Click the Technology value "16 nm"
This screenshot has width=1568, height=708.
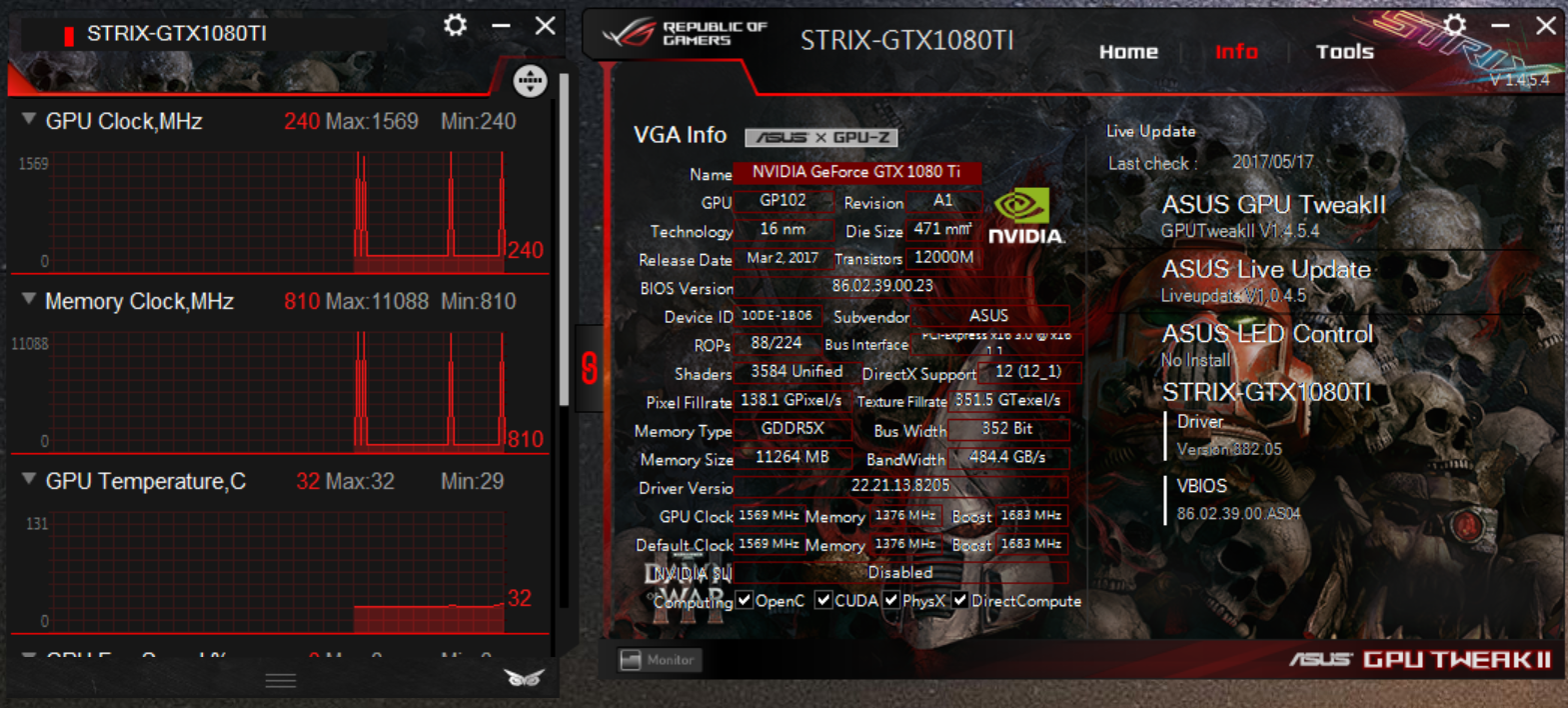pos(783,229)
